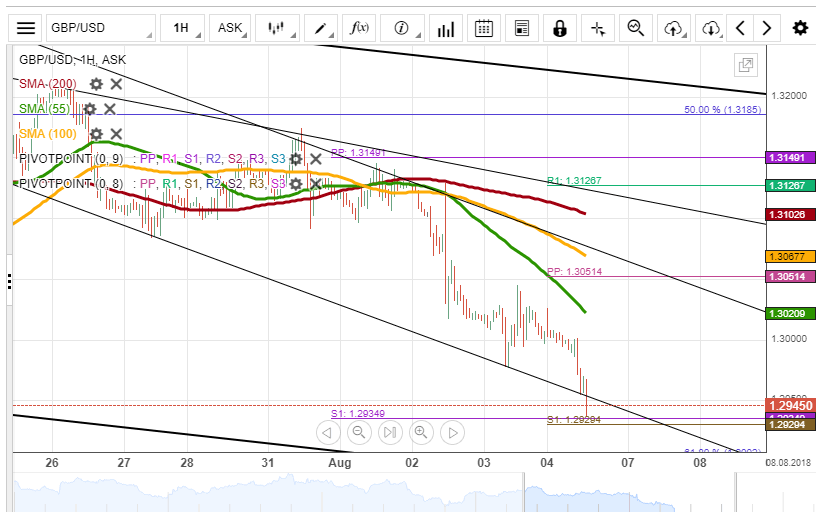Click the 1.31491 pivot price tag

coord(790,157)
